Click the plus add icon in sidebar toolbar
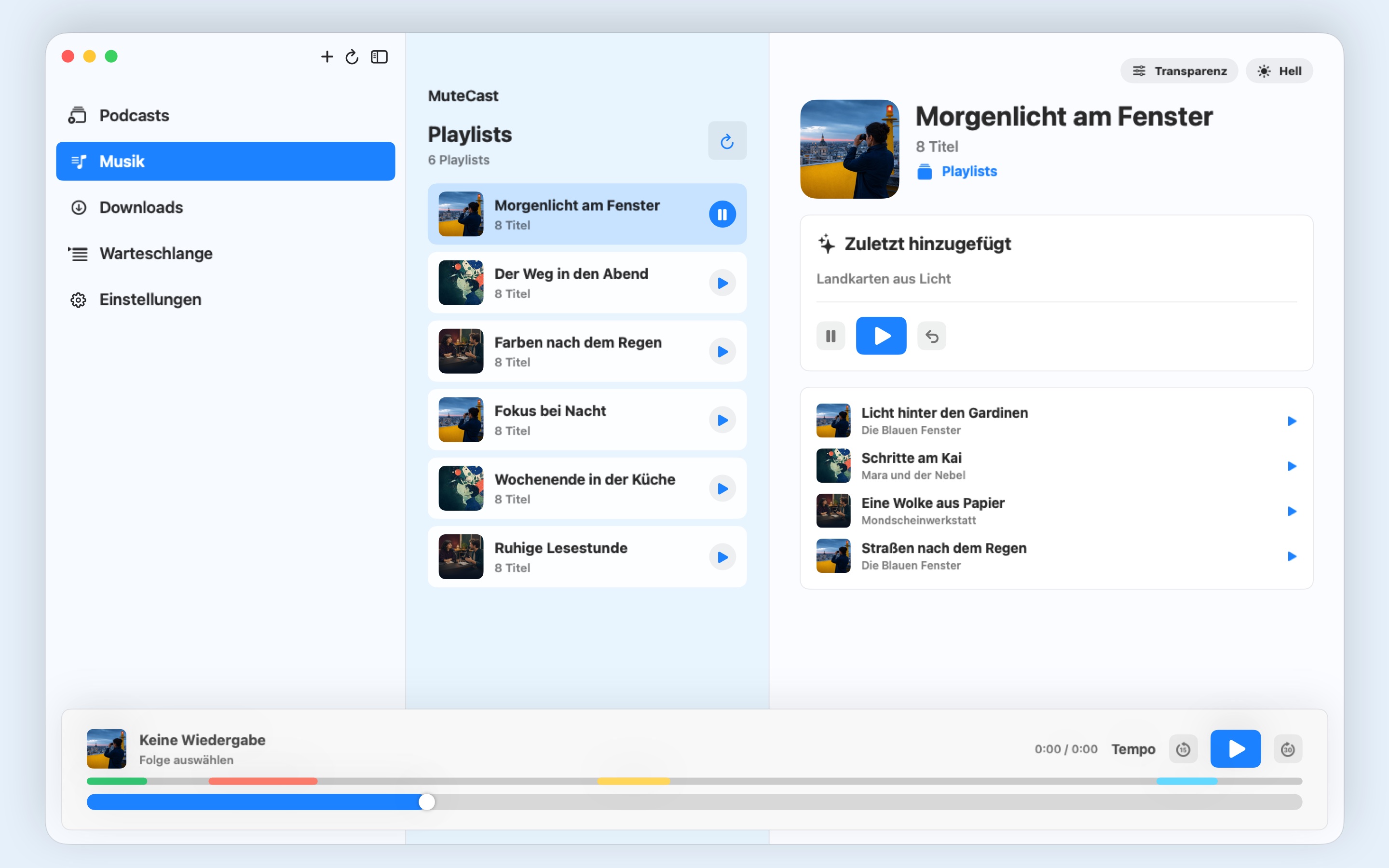This screenshot has height=868, width=1389. tap(327, 56)
